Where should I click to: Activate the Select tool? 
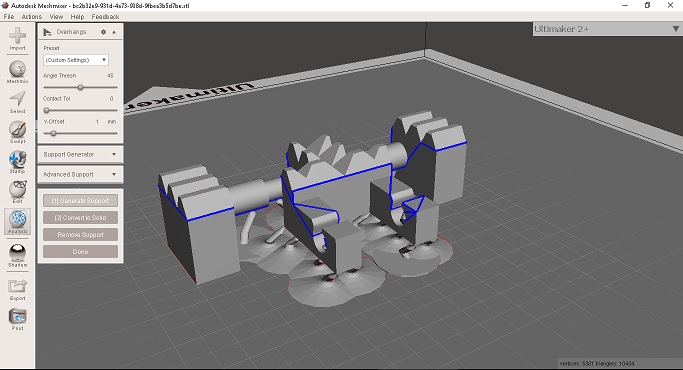point(17,102)
